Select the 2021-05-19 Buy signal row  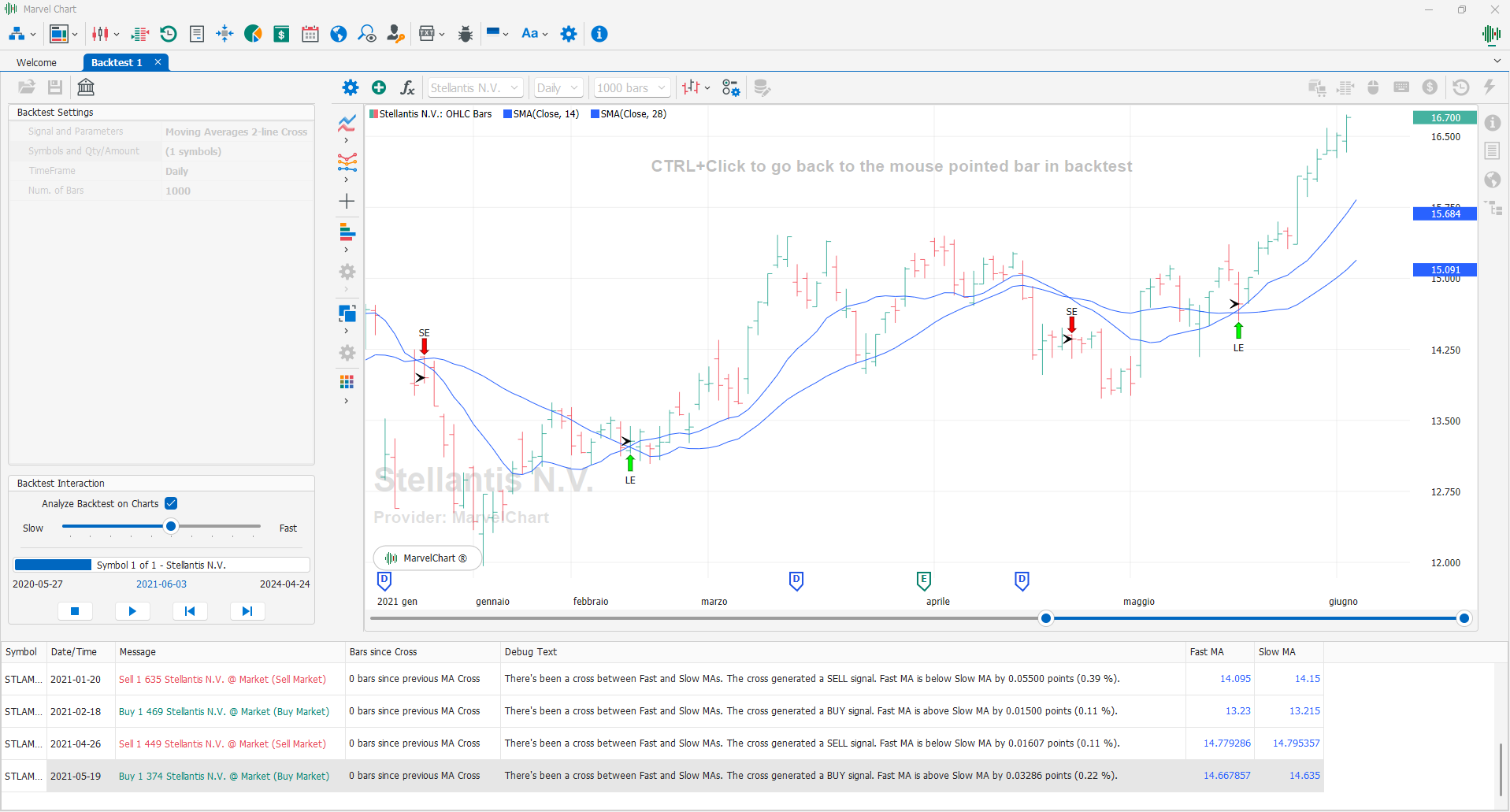662,776
